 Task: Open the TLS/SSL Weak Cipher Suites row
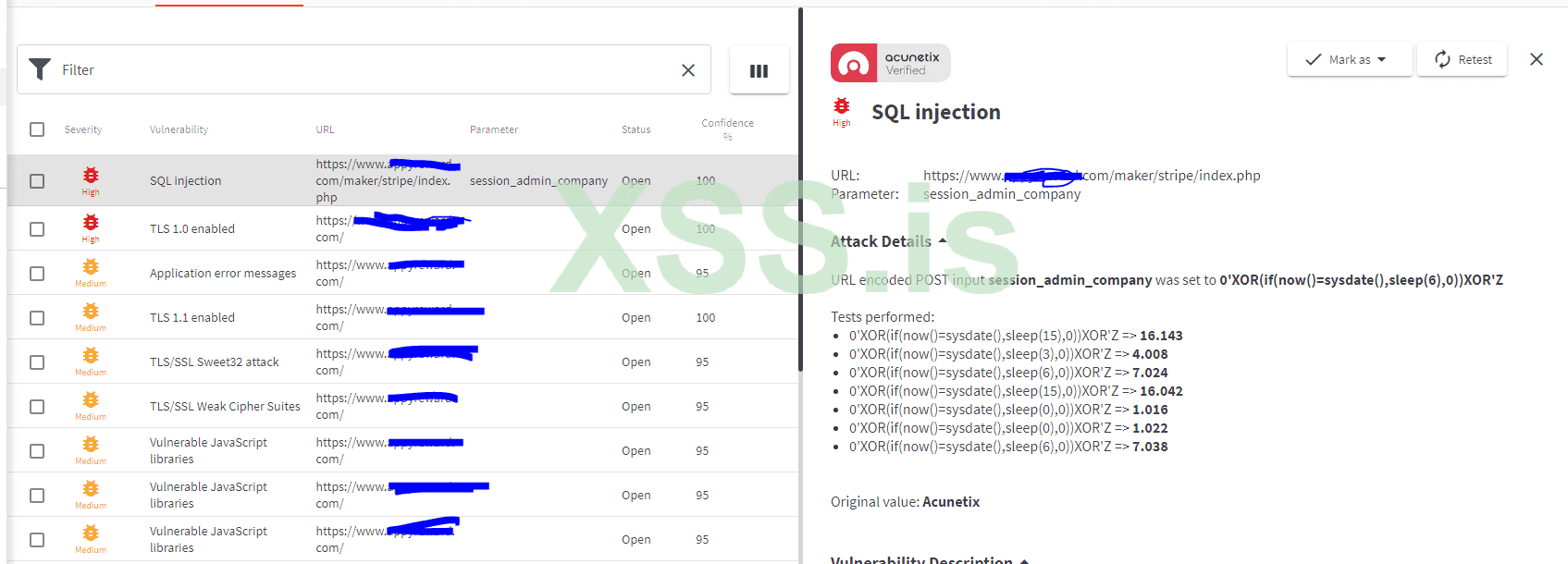[402, 406]
